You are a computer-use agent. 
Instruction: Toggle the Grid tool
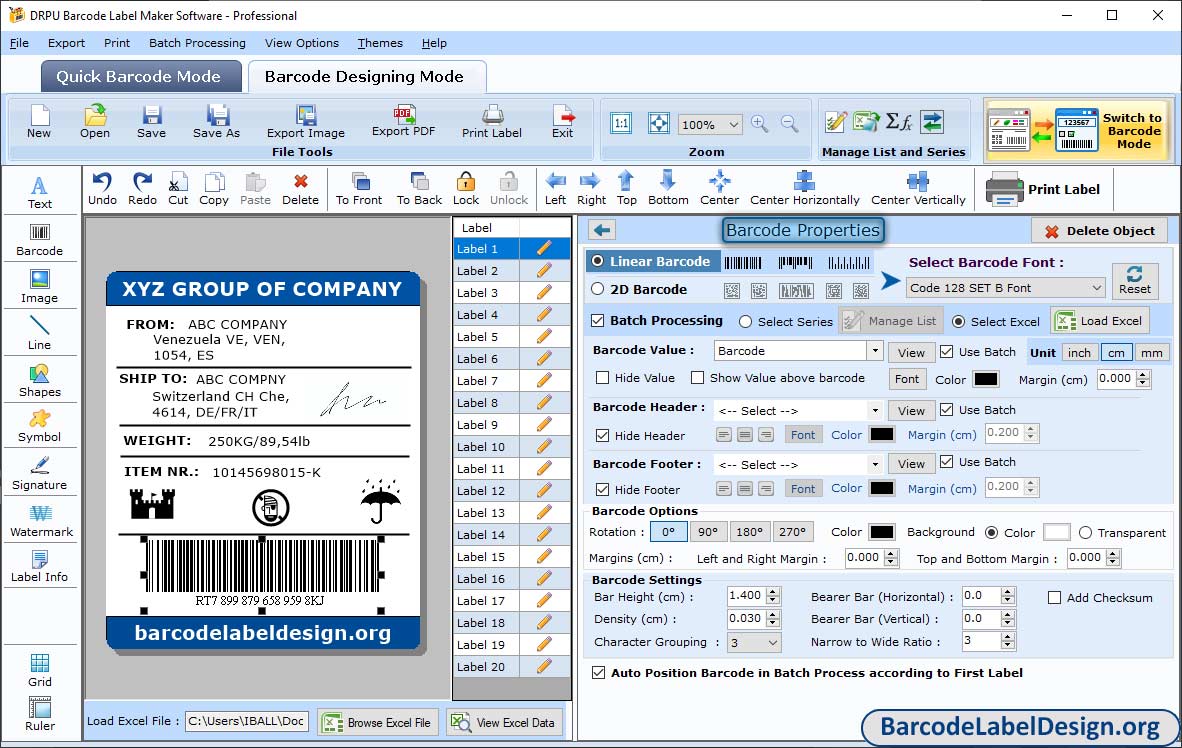pos(39,670)
